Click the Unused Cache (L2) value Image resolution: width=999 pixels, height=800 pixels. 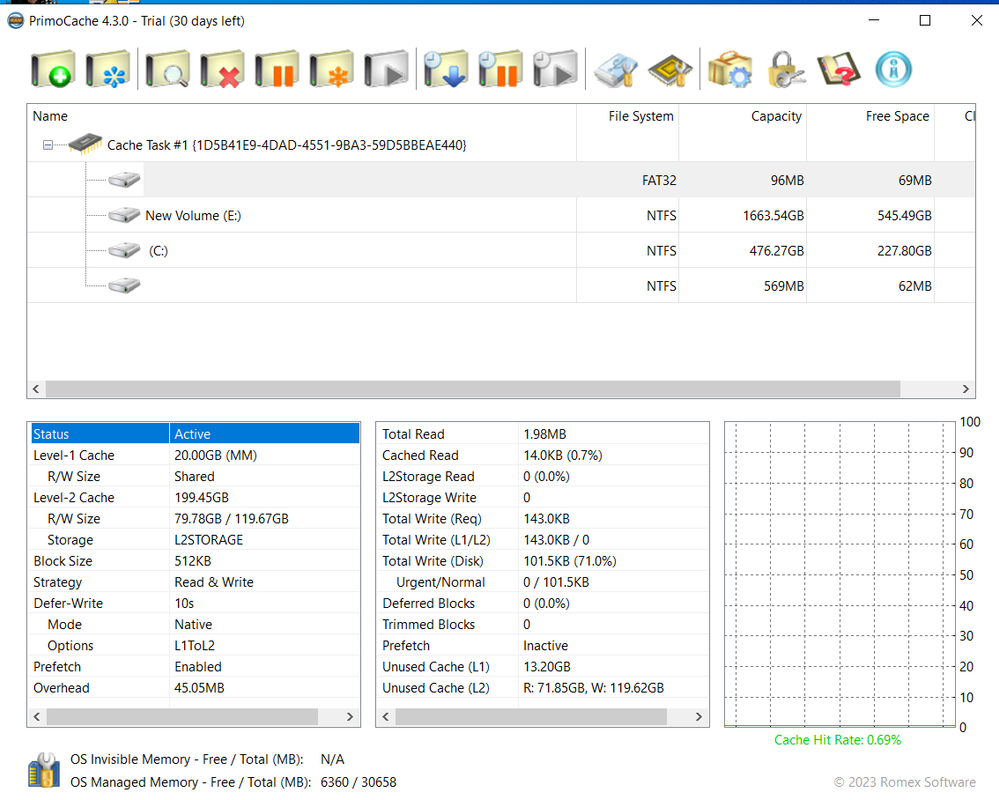pyautogui.click(x=593, y=688)
